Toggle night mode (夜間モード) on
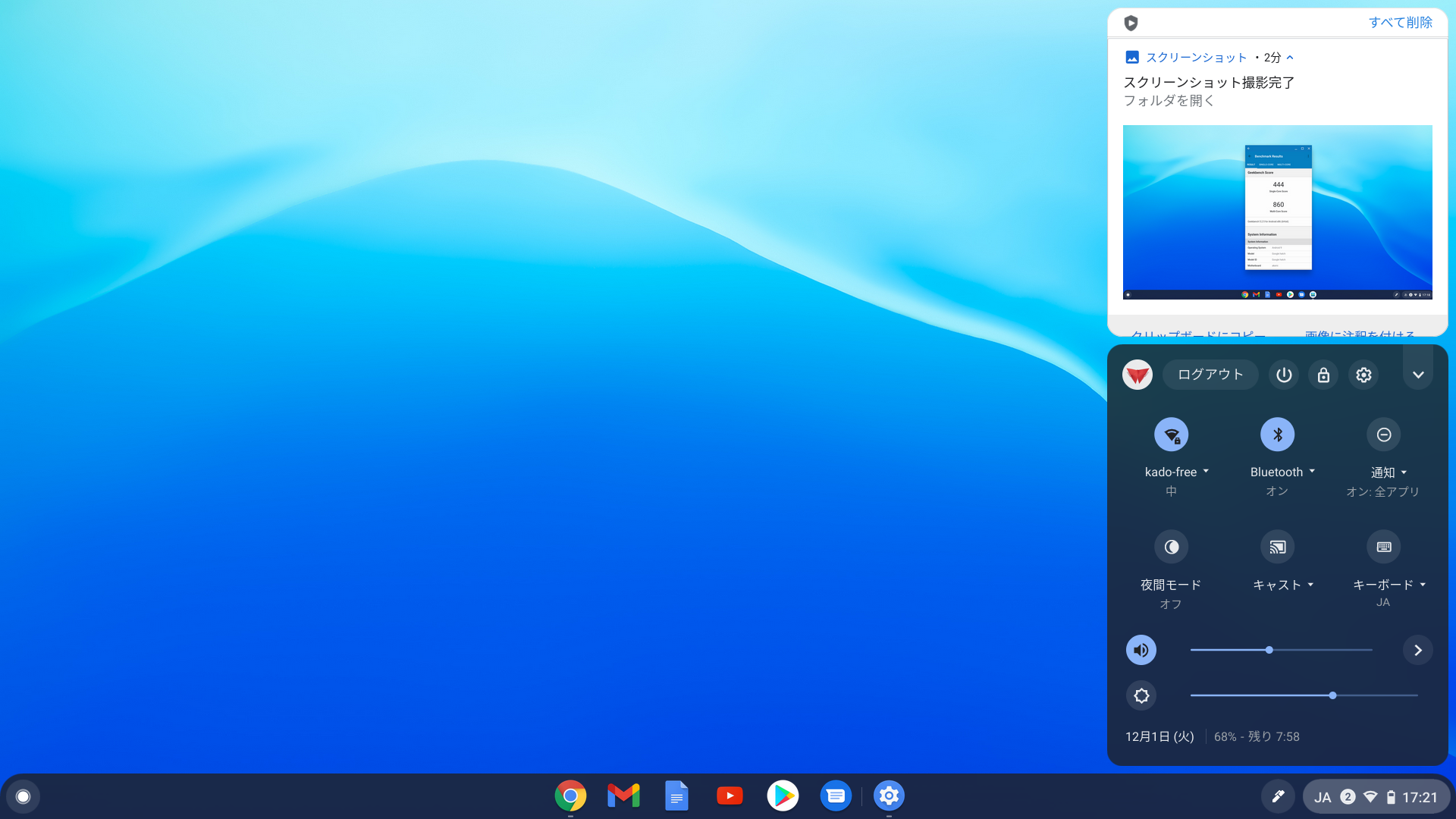Viewport: 1456px width, 819px height. click(1171, 547)
